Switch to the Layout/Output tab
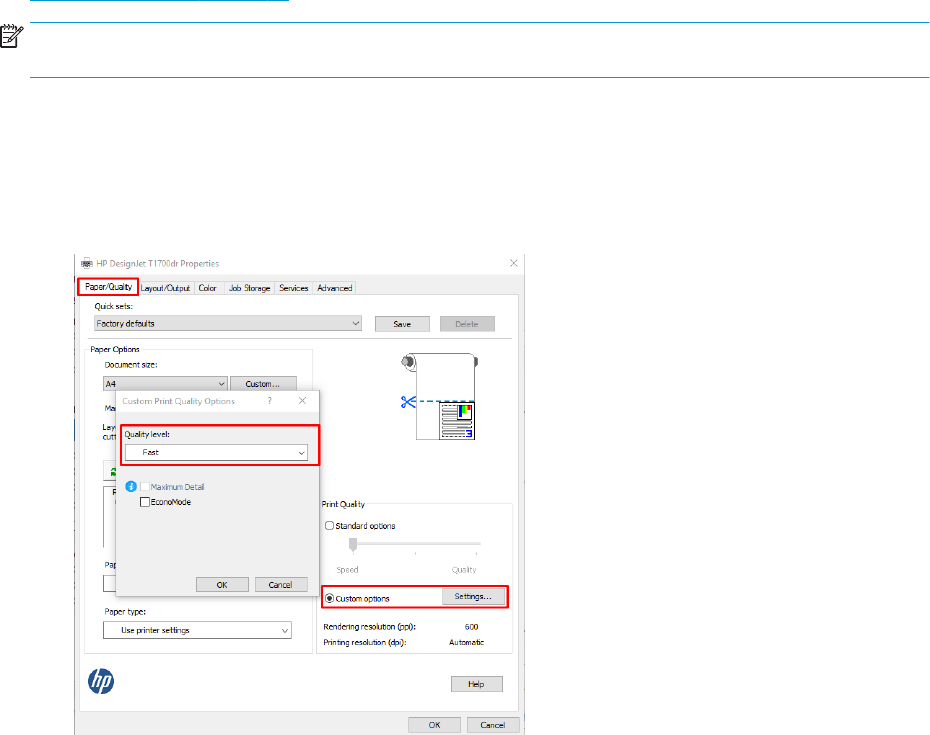Viewport: 930px width, 735px height. [165, 288]
